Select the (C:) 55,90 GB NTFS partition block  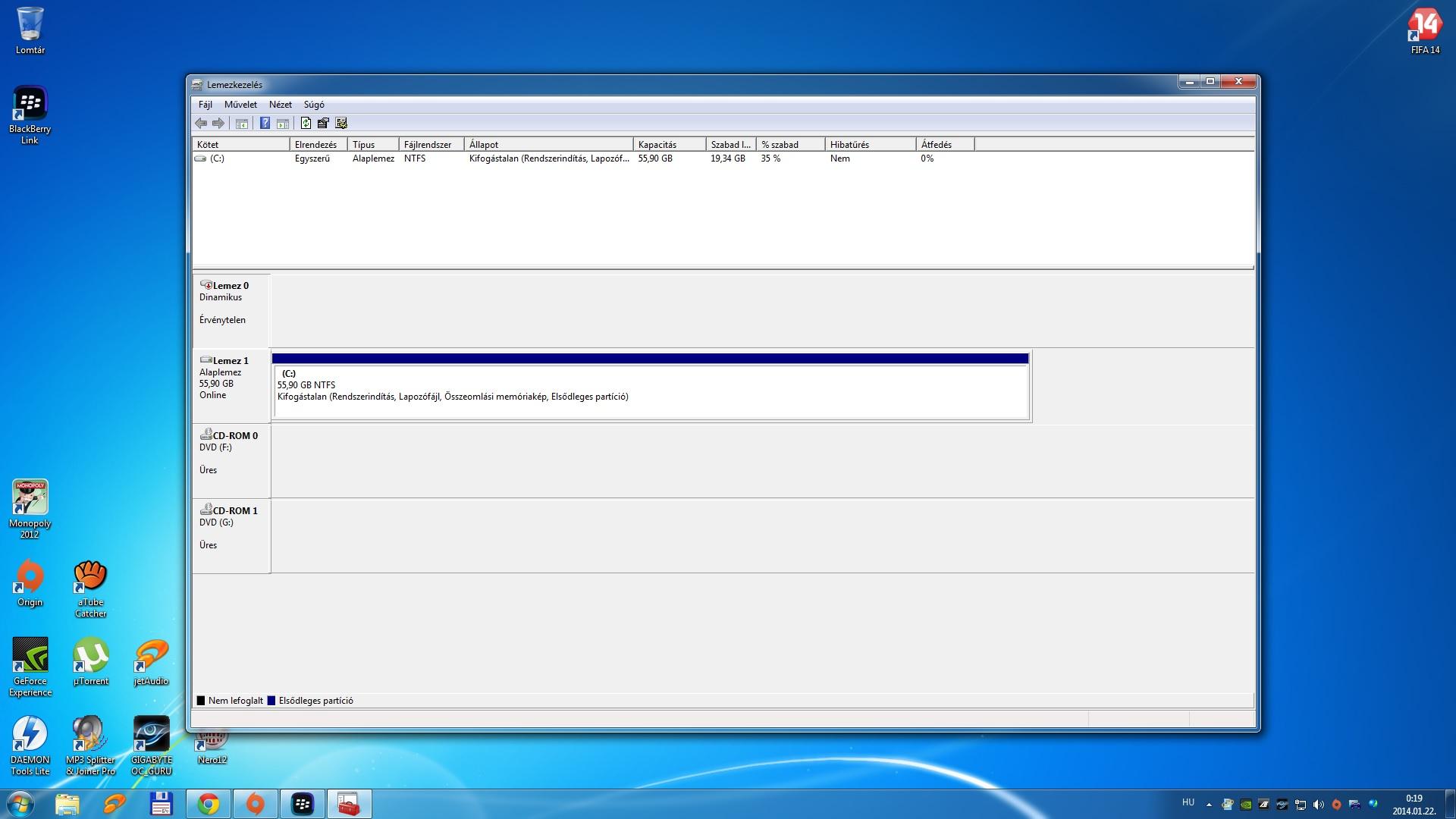point(651,387)
